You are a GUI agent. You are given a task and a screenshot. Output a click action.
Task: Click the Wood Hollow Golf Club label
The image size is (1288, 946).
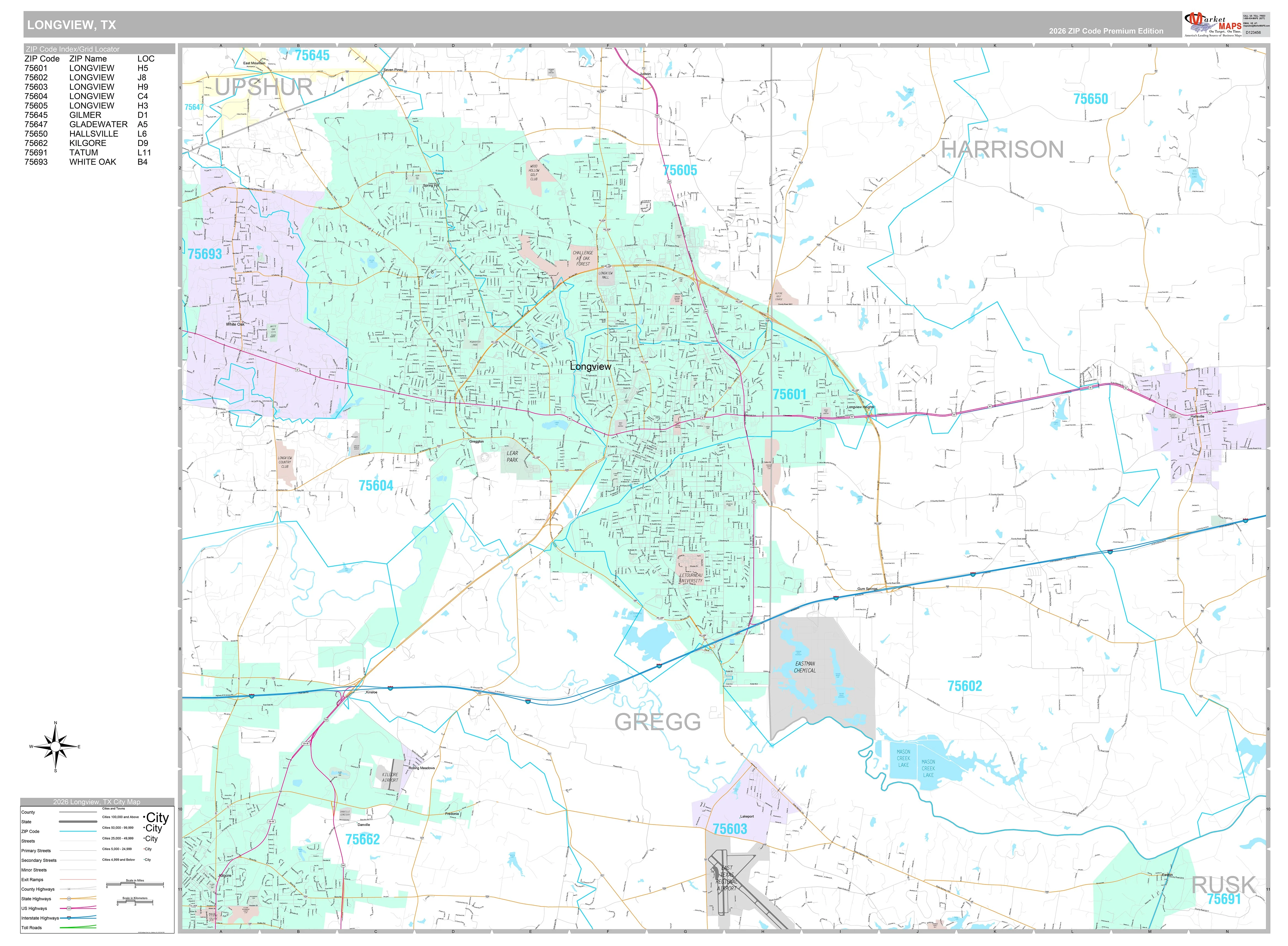(x=534, y=172)
